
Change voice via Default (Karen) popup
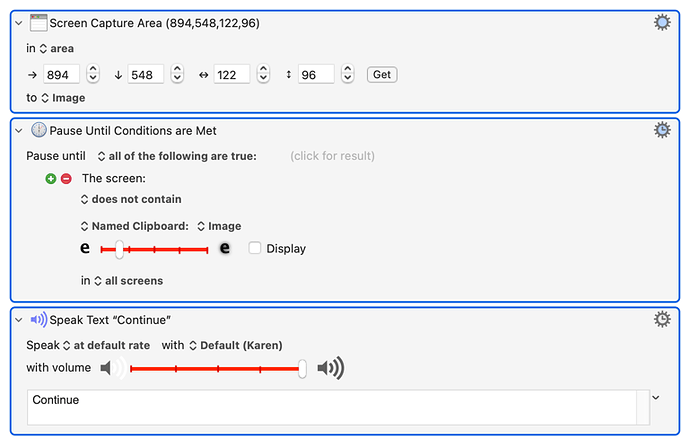(x=235, y=345)
